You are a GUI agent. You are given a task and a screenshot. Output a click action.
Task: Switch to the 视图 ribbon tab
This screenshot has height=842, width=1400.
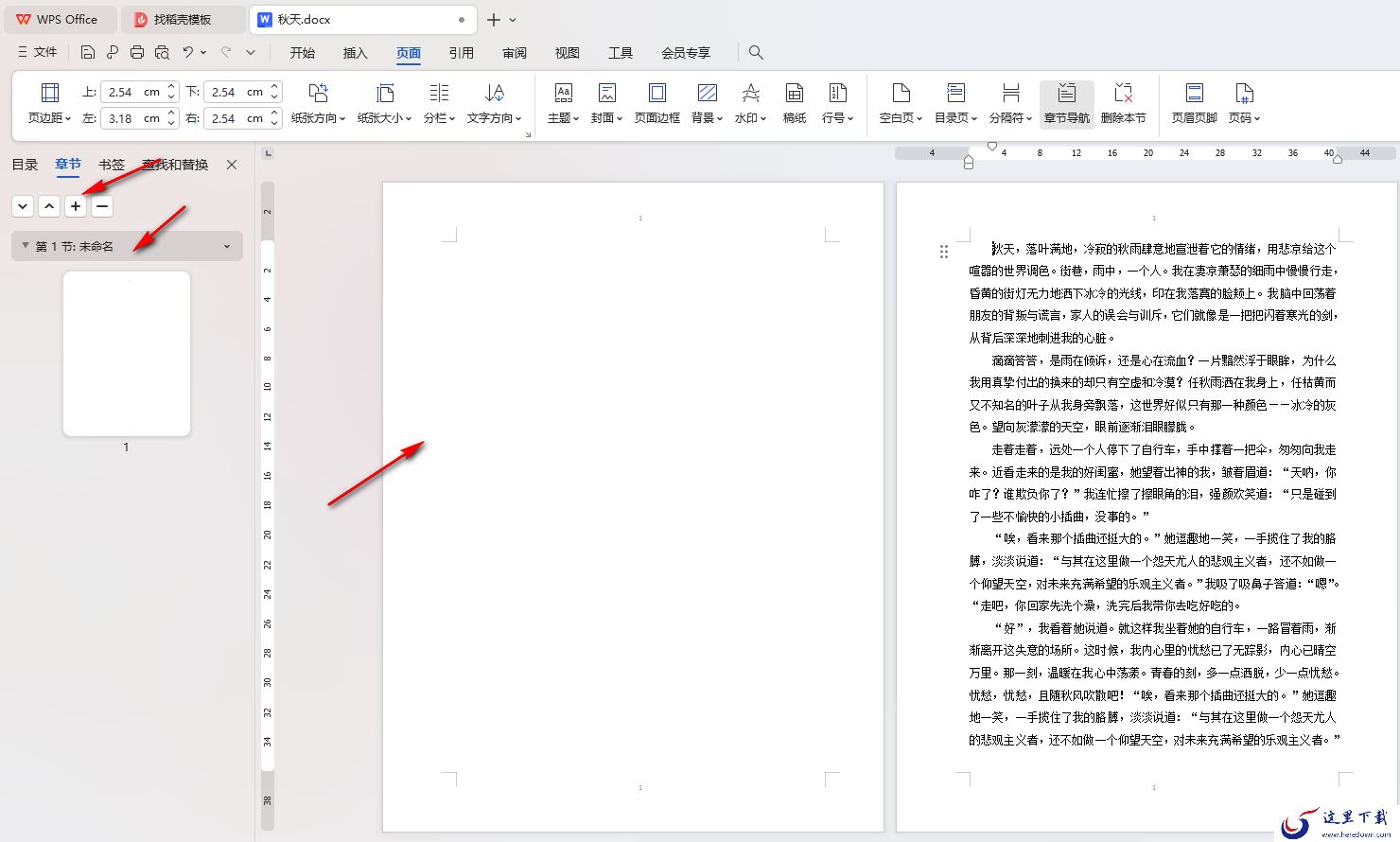click(568, 53)
